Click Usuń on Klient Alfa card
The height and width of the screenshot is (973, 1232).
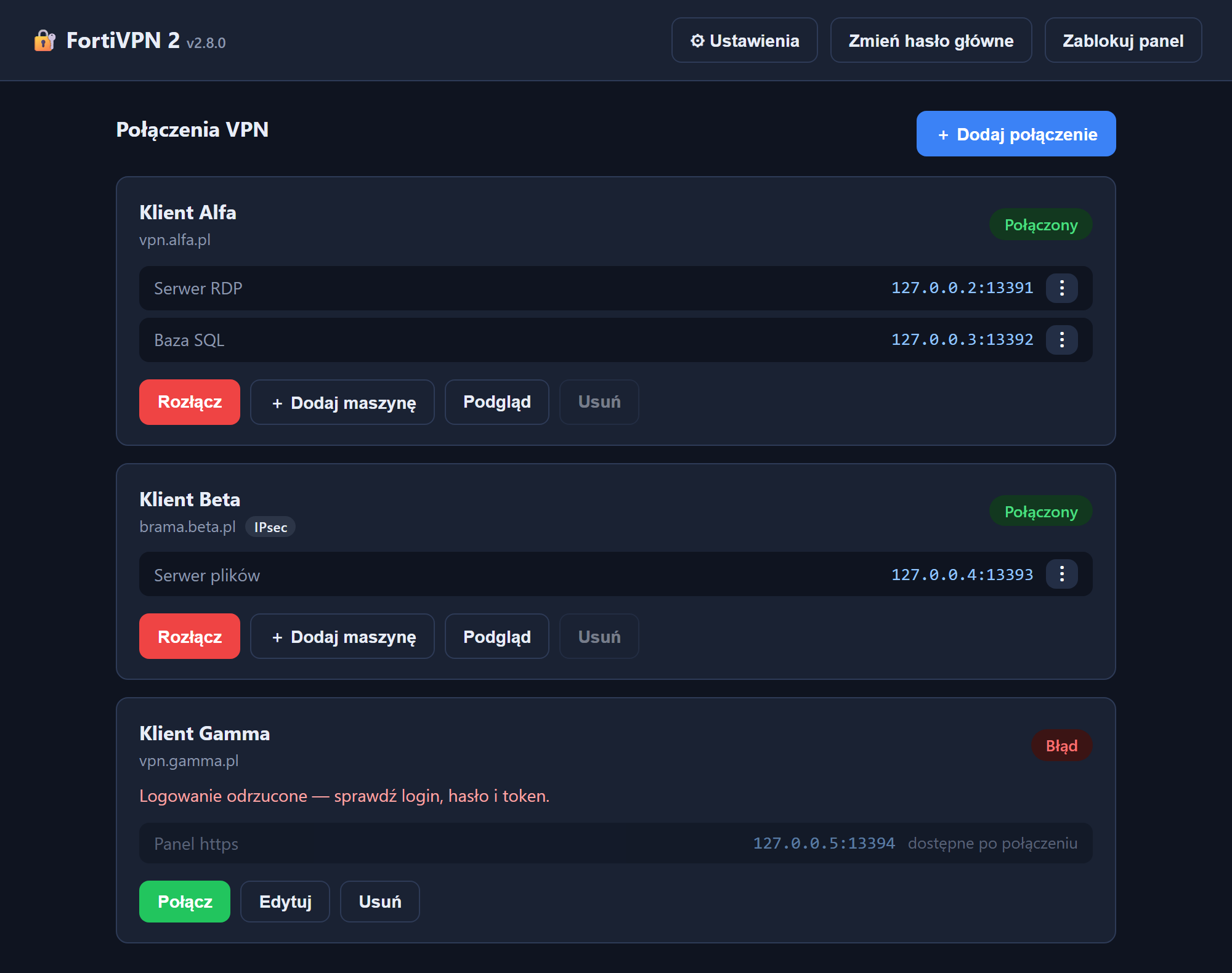pyautogui.click(x=599, y=402)
